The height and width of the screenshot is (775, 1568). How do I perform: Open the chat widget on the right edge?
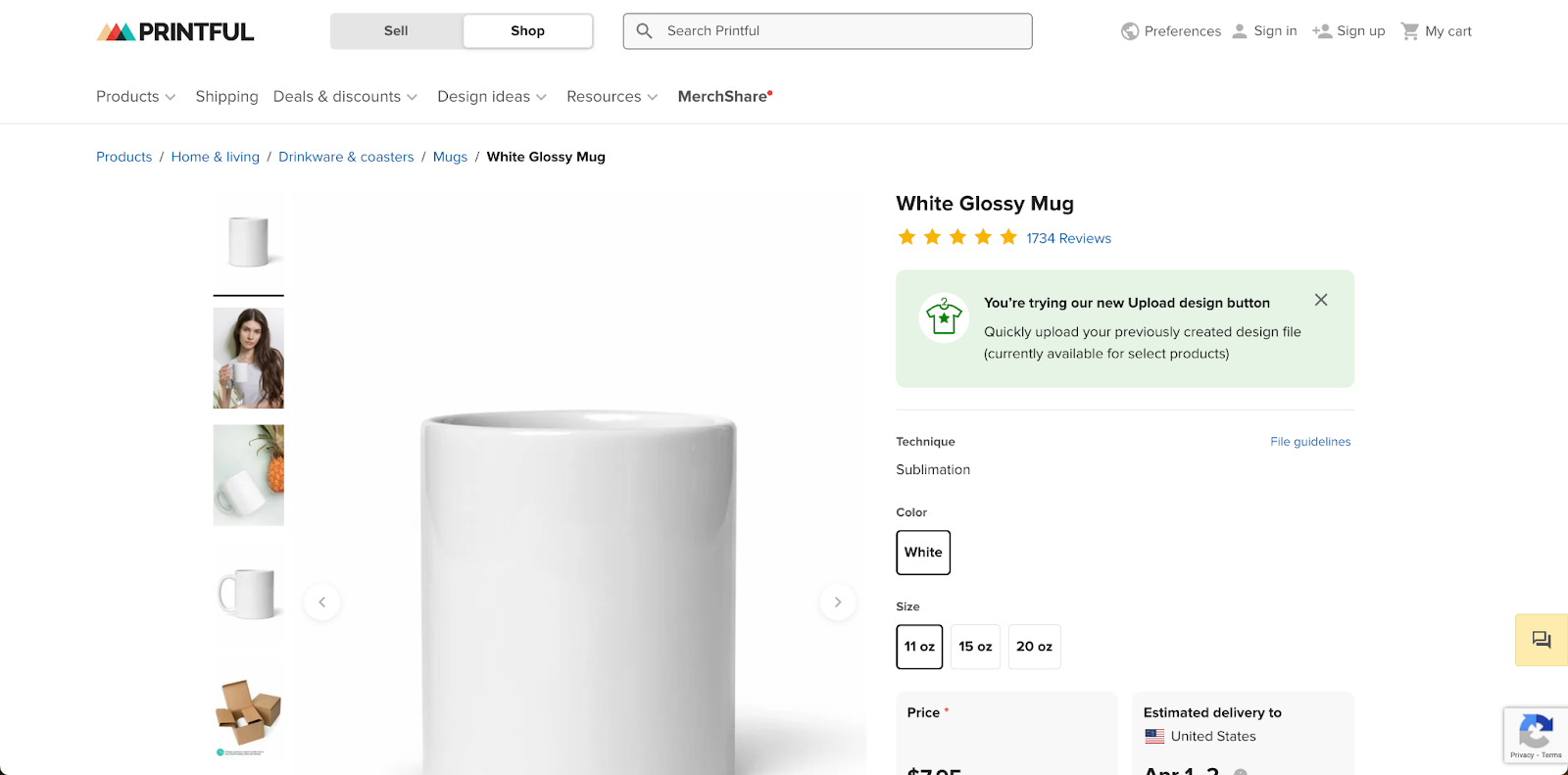coord(1540,640)
